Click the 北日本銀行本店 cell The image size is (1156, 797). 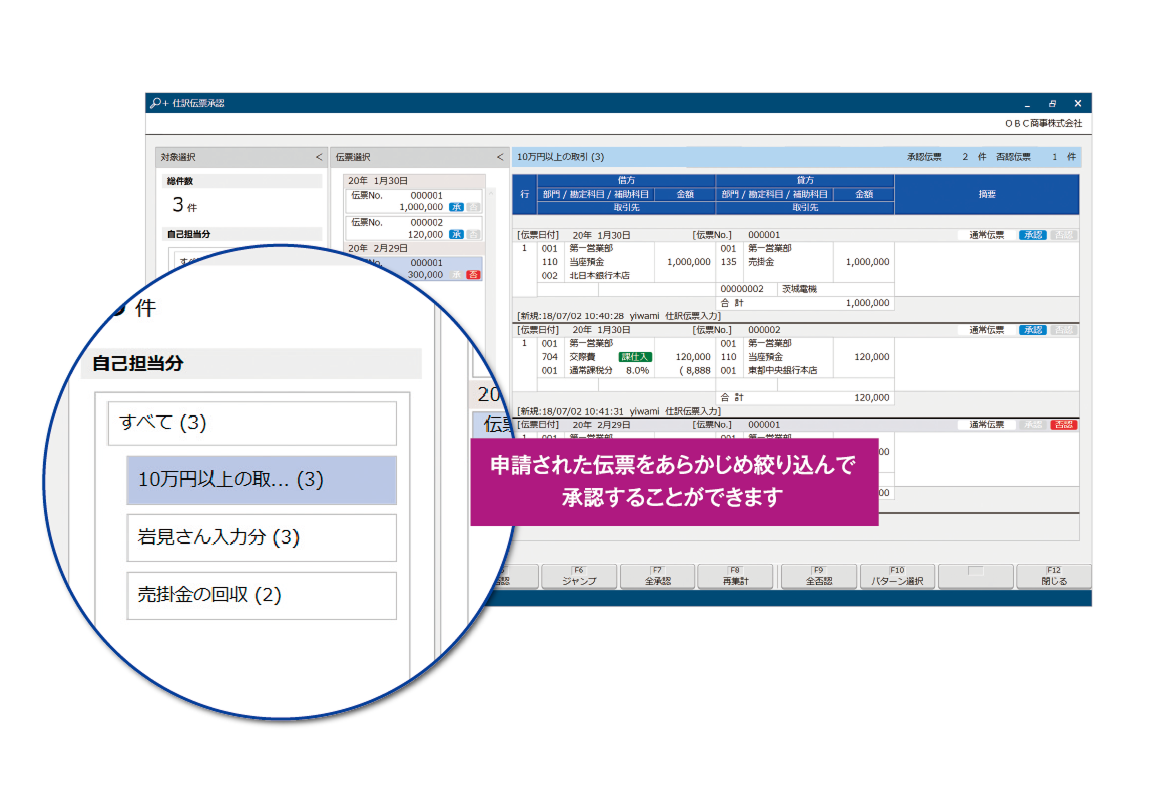pos(599,276)
